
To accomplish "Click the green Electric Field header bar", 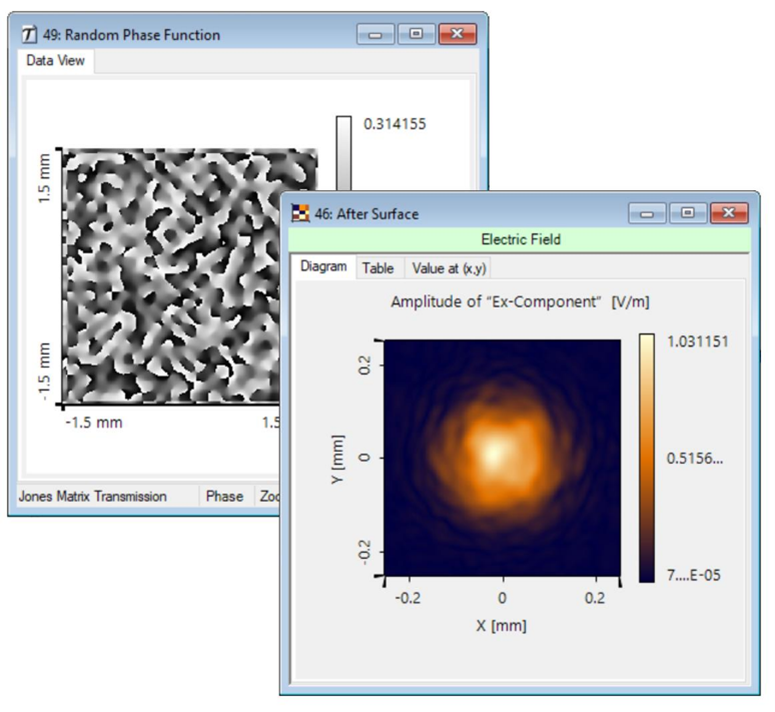I will 520,240.
